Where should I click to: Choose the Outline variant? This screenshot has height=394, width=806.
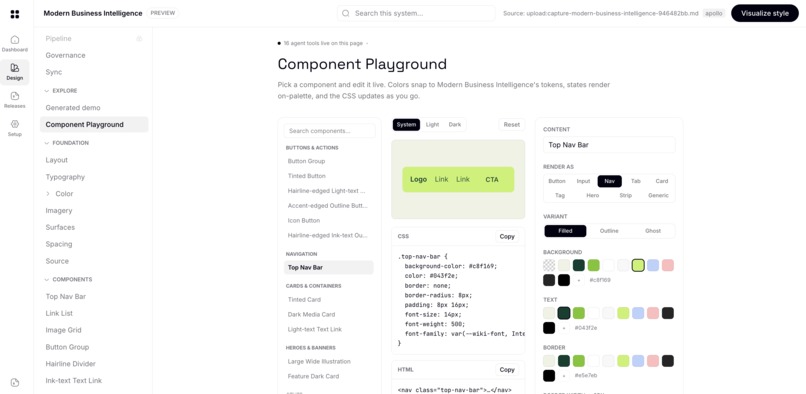(609, 231)
